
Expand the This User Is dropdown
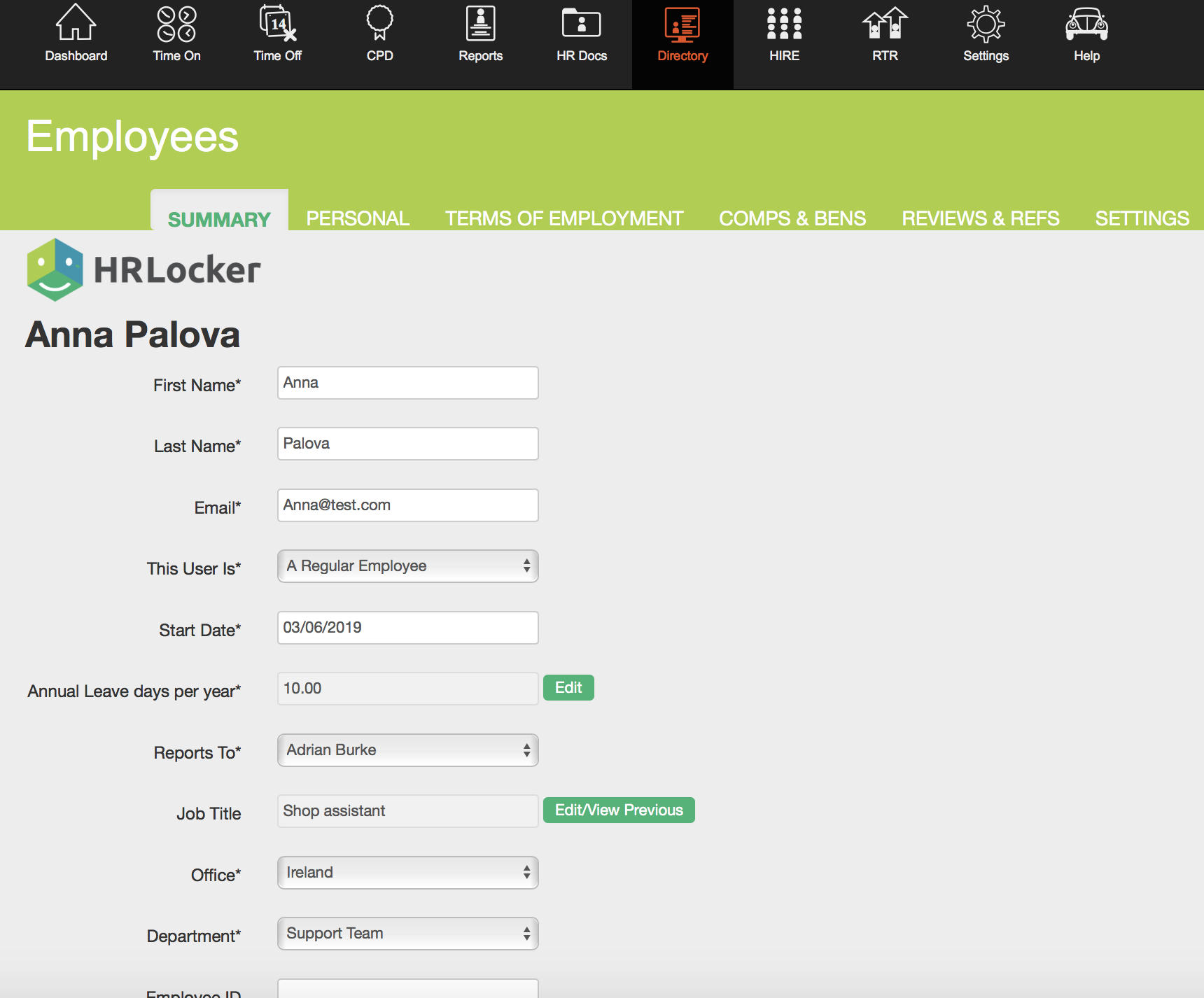click(x=407, y=566)
